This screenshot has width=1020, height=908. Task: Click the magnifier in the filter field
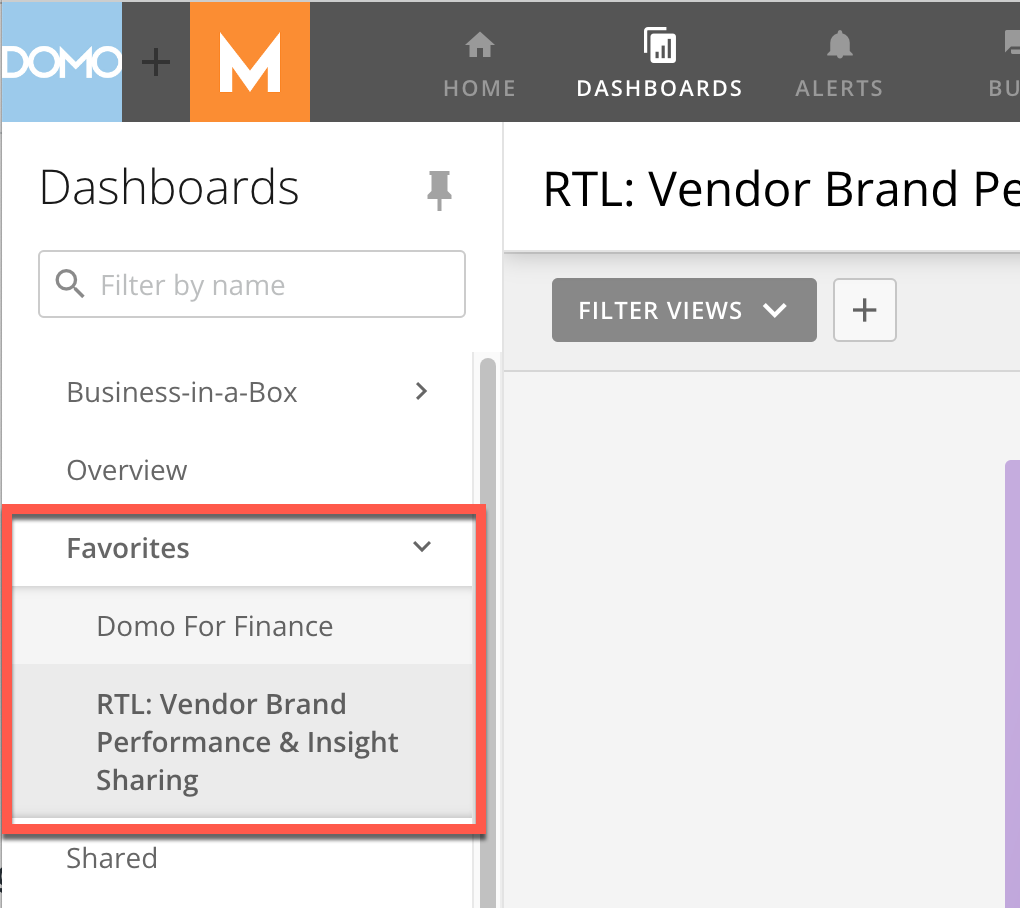pos(69,284)
